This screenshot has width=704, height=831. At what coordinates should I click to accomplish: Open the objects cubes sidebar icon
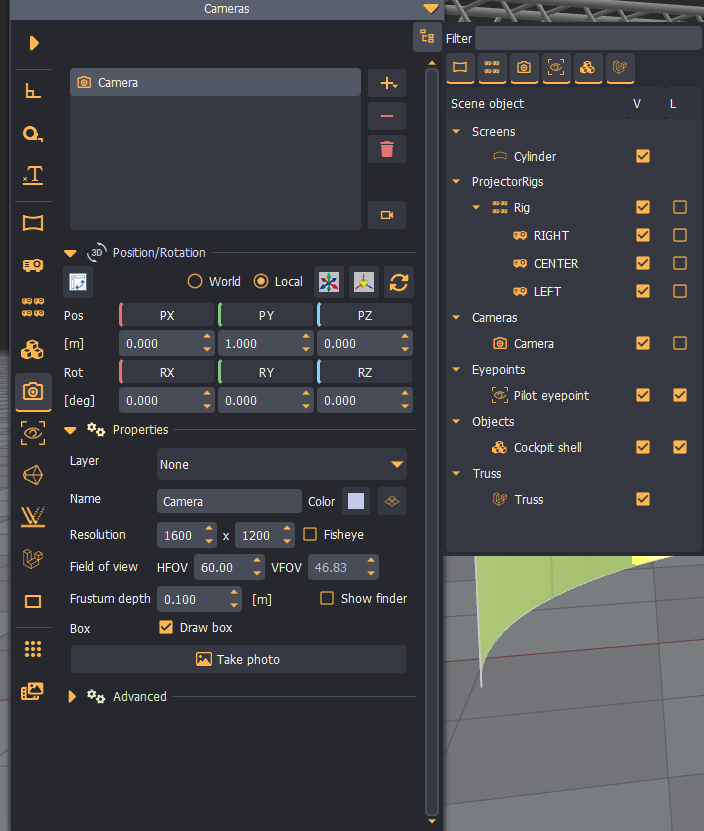[x=33, y=350]
